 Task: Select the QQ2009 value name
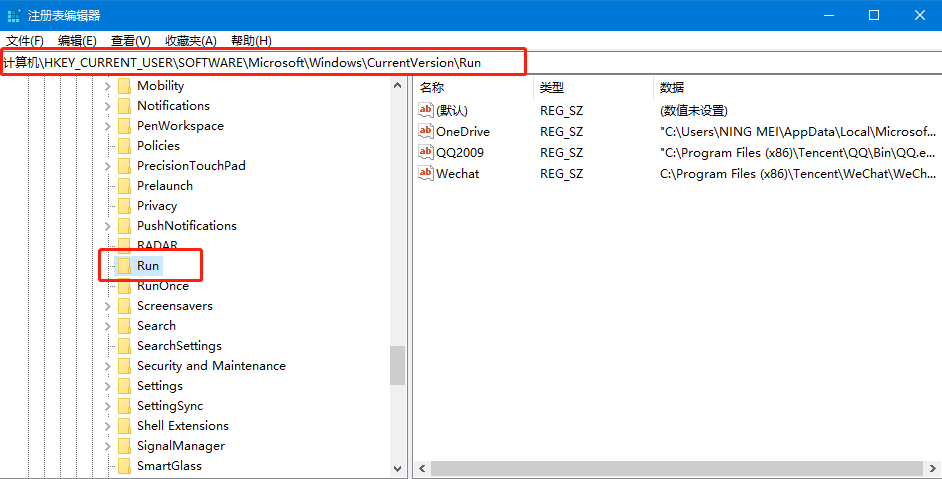tap(460, 153)
